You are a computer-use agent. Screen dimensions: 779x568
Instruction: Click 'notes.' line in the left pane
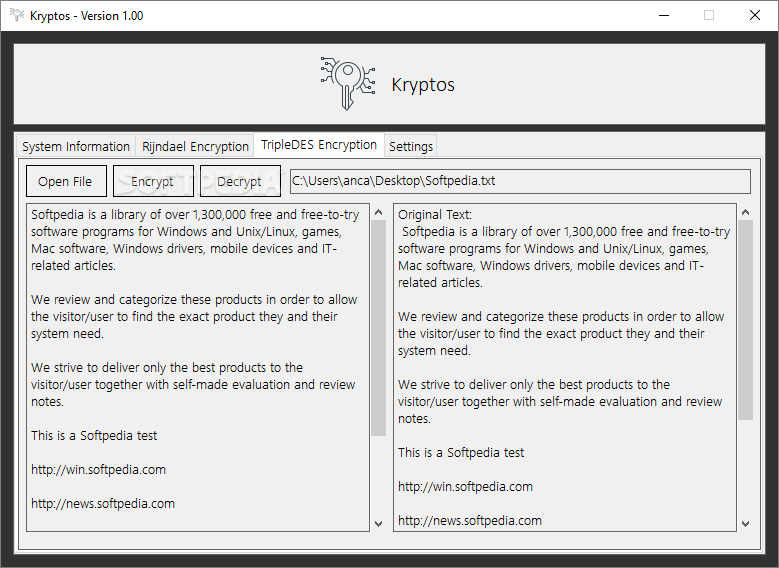click(47, 402)
